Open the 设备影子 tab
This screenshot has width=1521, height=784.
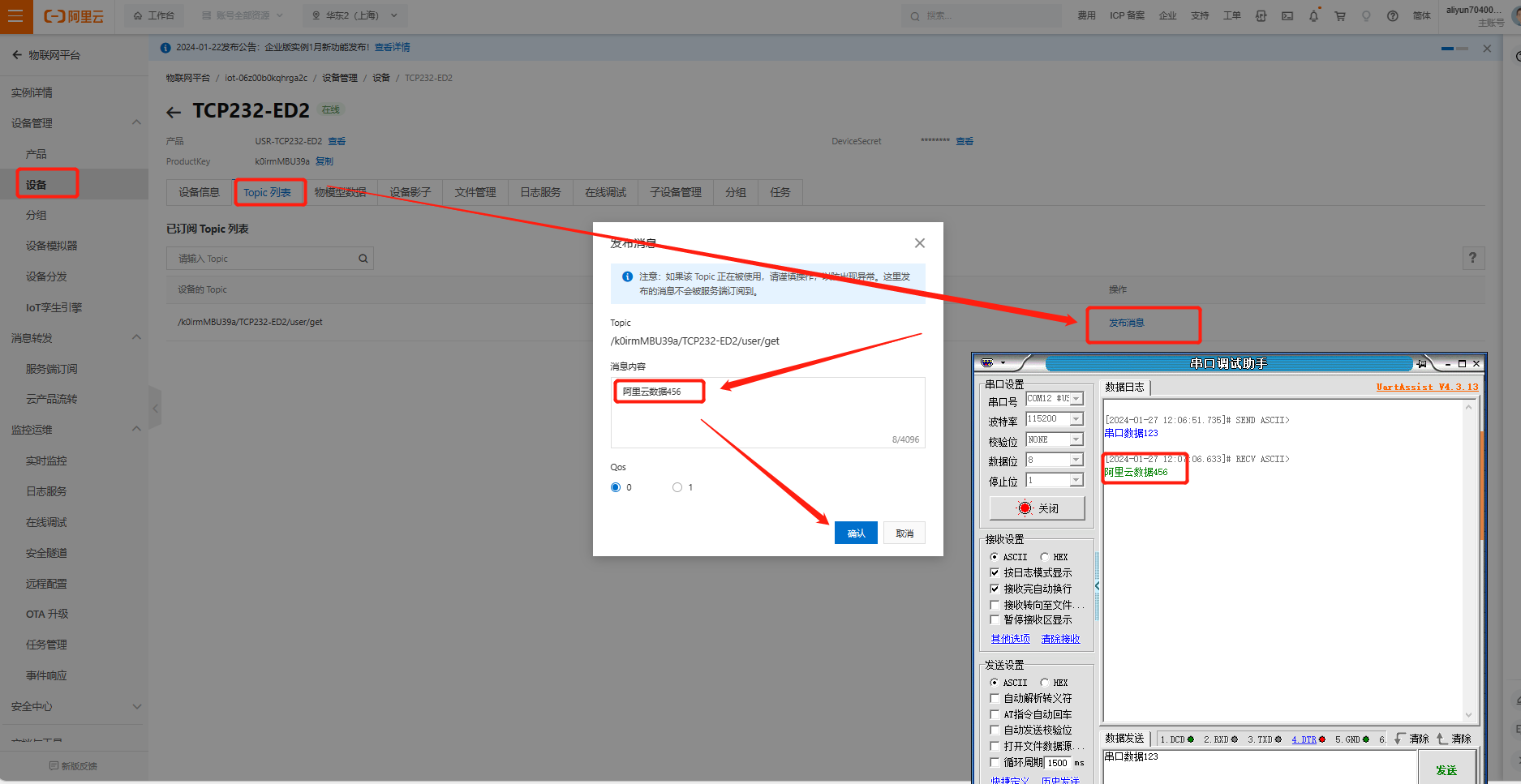(x=410, y=193)
